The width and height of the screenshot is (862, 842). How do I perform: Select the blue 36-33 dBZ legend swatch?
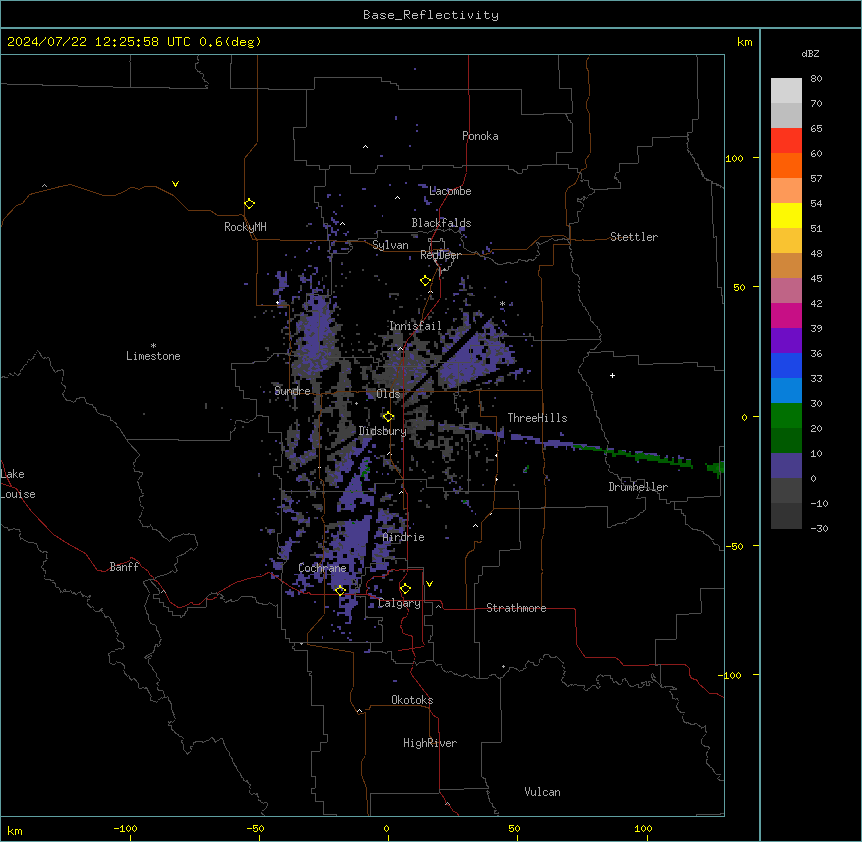pyautogui.click(x=786, y=365)
